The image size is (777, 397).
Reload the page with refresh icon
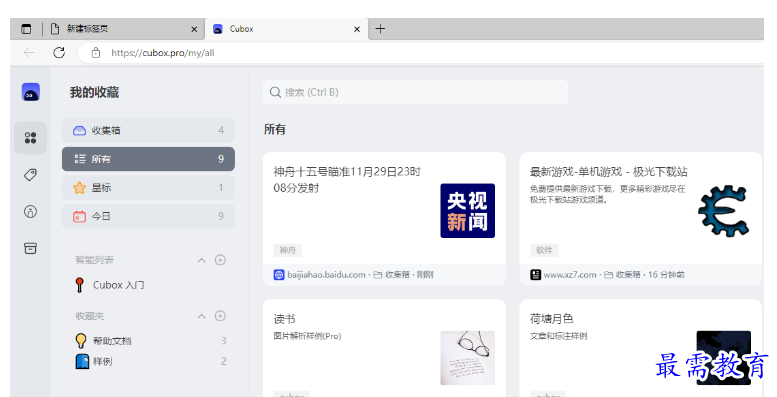coord(59,53)
